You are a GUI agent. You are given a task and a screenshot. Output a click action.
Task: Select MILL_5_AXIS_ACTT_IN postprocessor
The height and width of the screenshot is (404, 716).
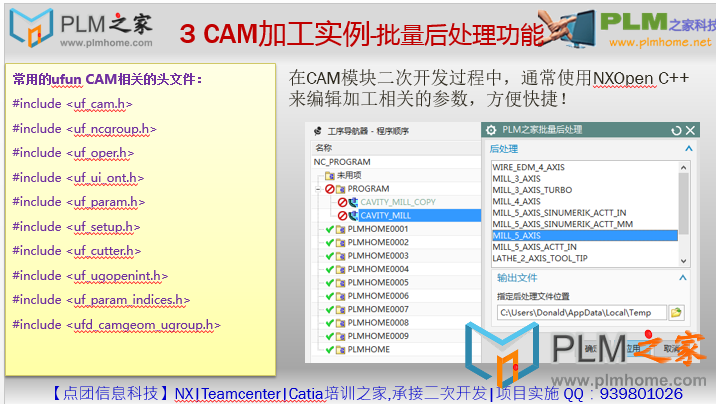point(534,247)
